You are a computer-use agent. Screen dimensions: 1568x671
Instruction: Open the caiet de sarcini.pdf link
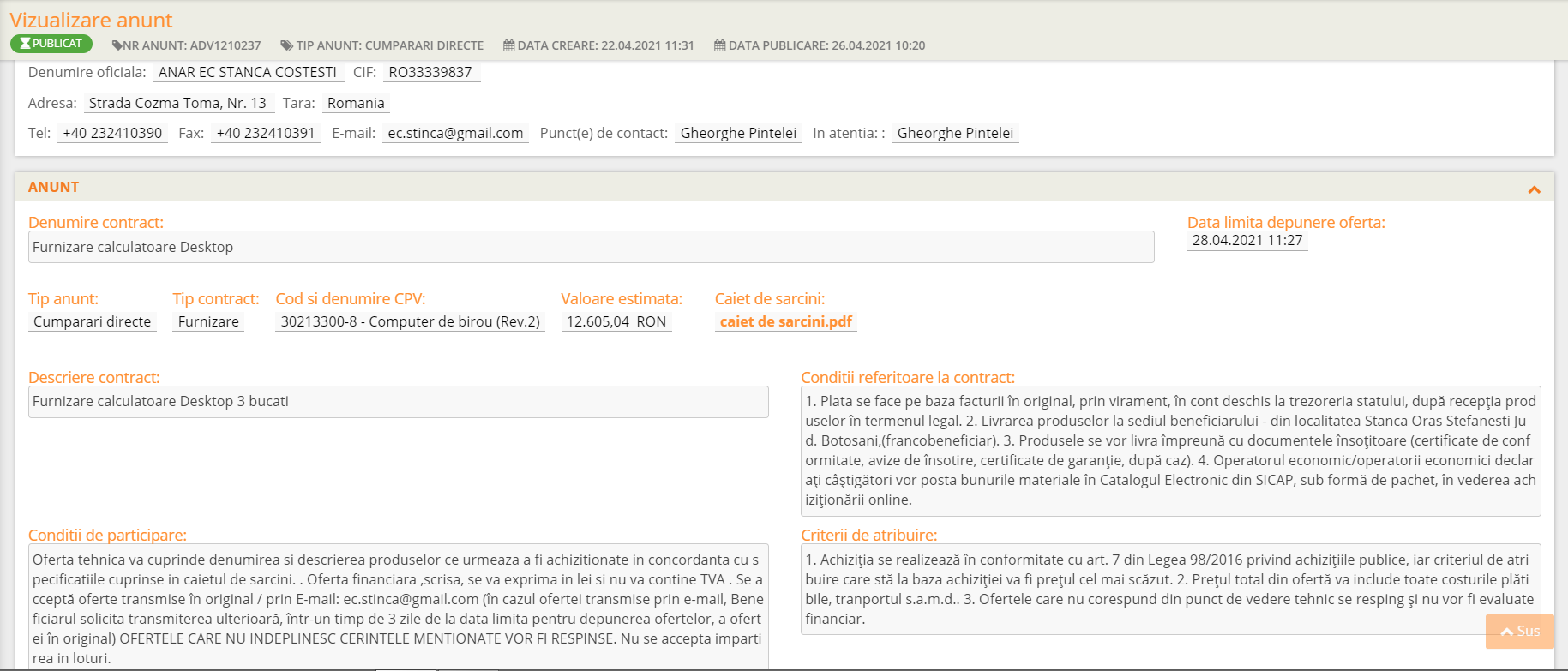(x=786, y=321)
